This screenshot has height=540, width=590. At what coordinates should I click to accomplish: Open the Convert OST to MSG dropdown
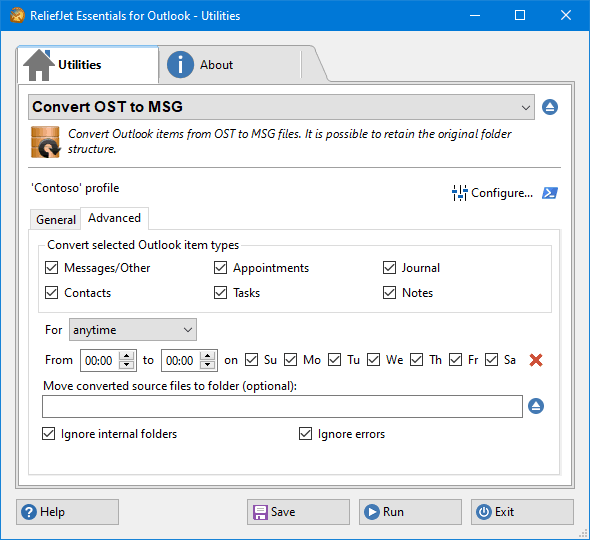[281, 107]
